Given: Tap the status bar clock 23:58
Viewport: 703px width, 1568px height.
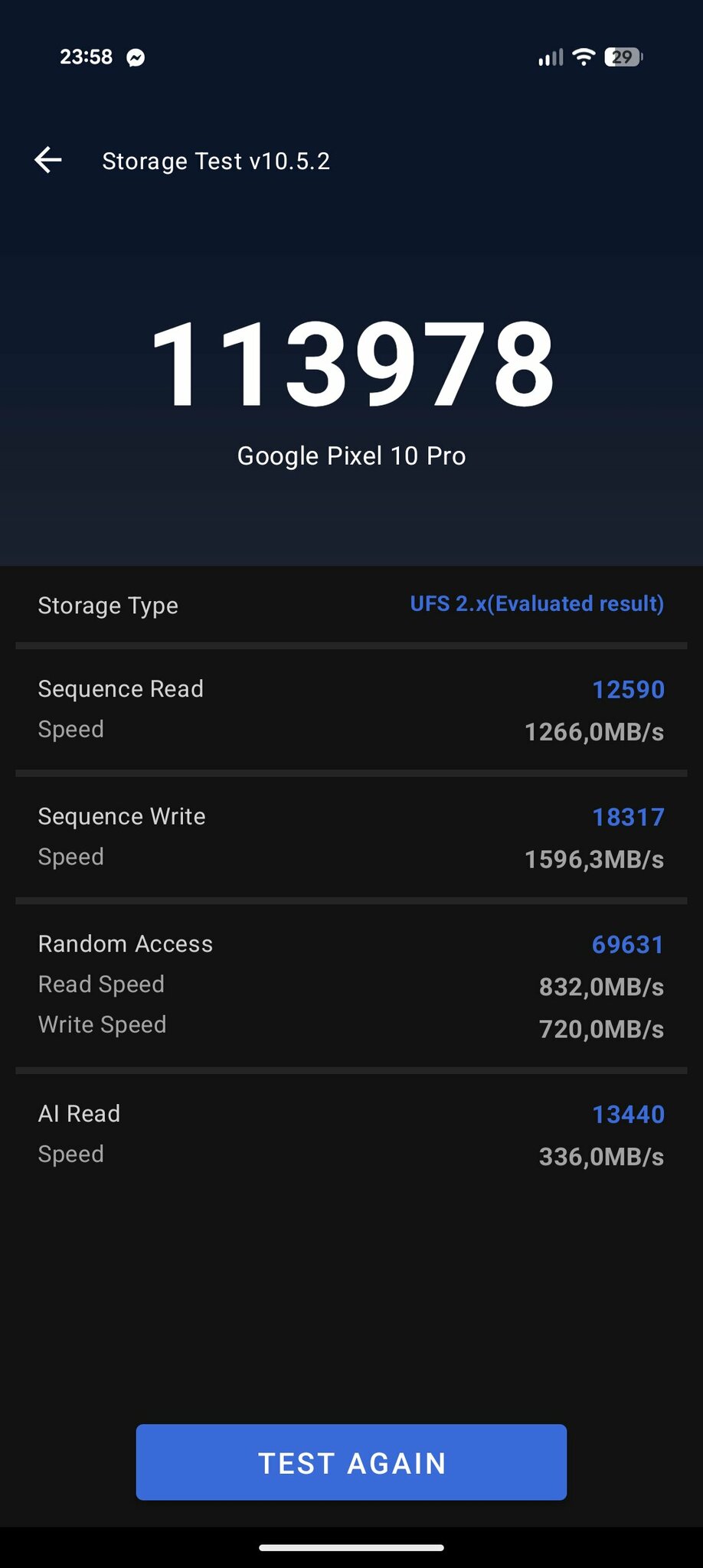Looking at the screenshot, I should pyautogui.click(x=86, y=57).
